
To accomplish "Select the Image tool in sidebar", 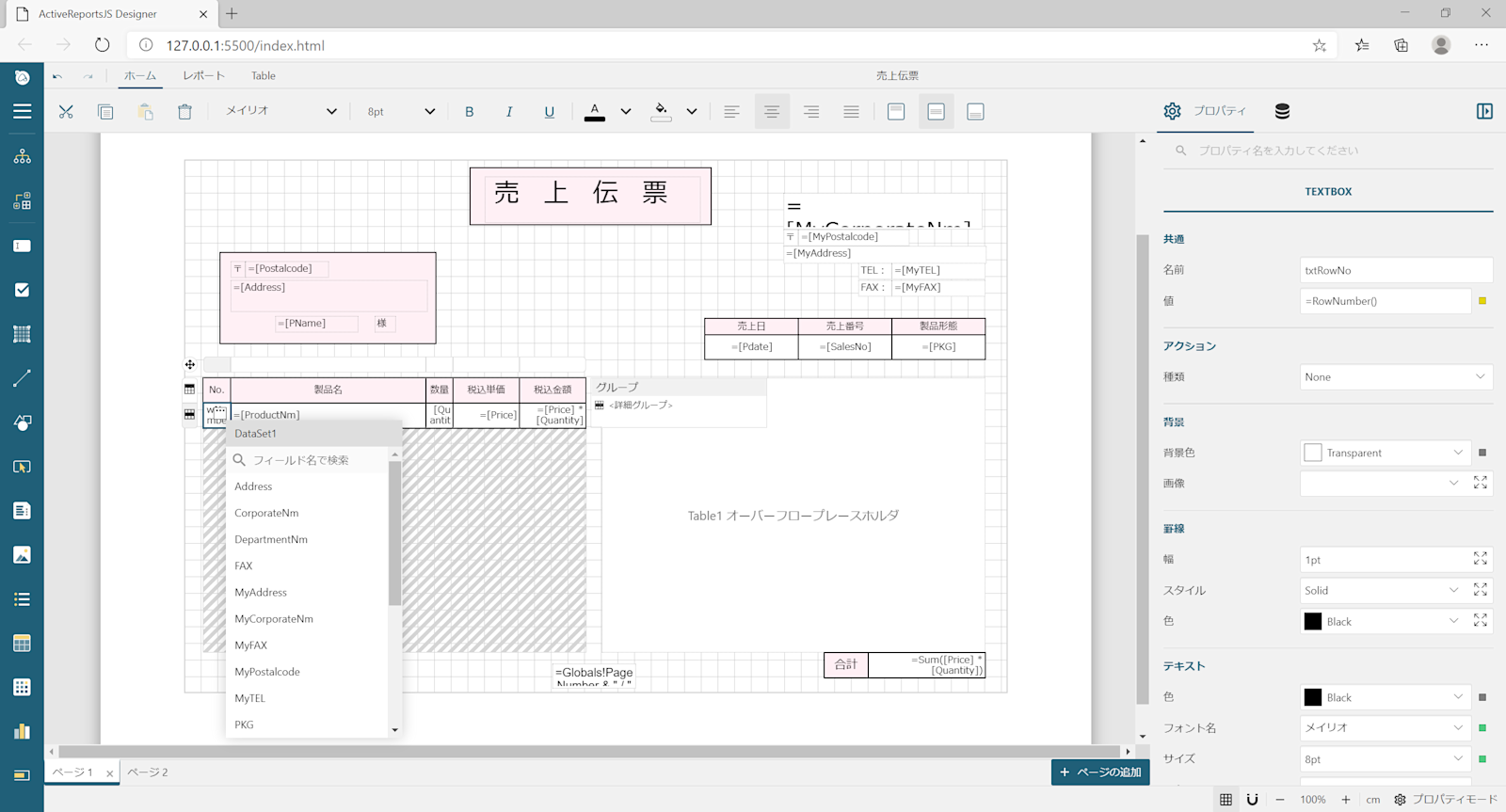I will pyautogui.click(x=23, y=555).
